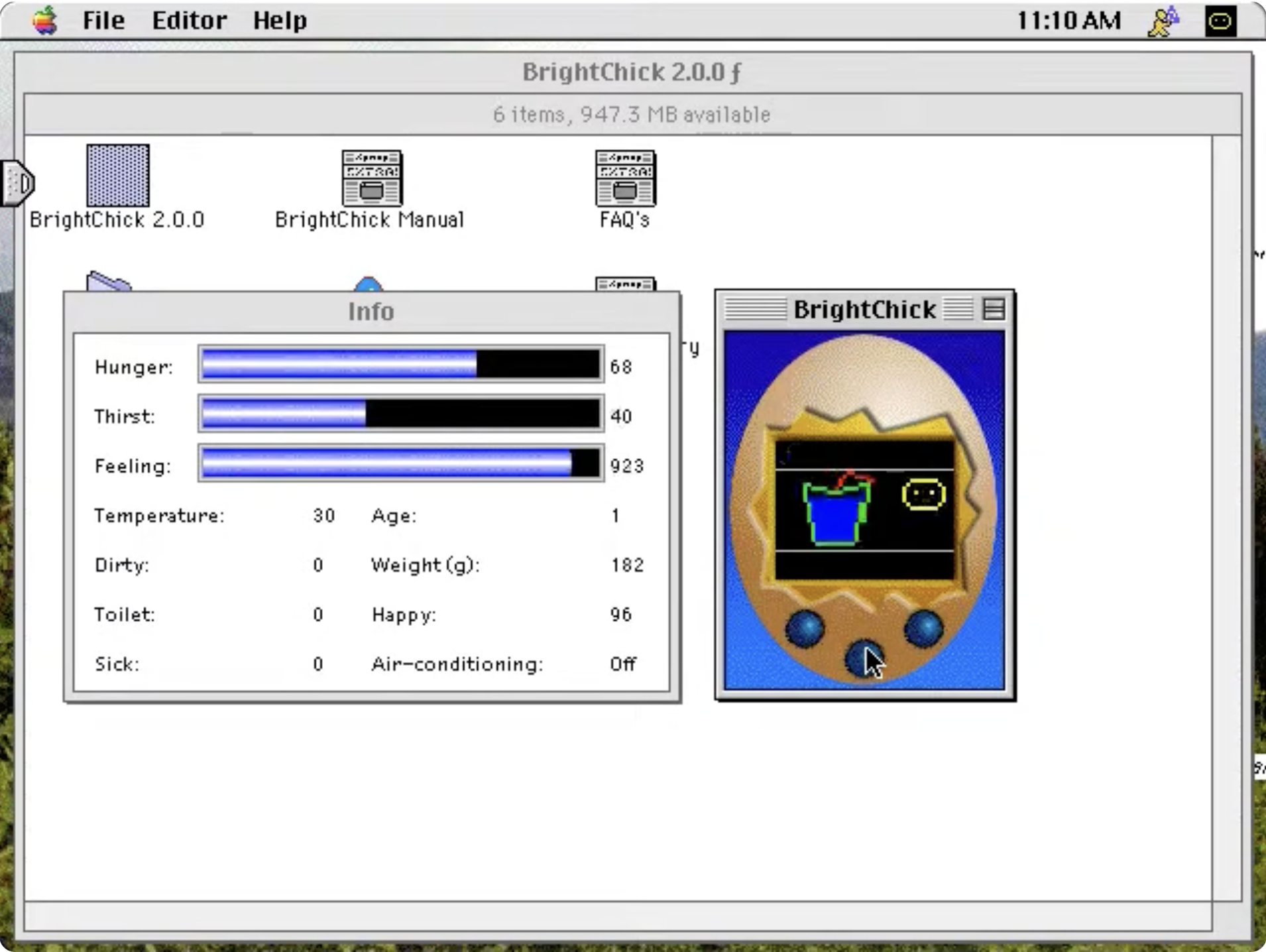Open the Apple menu
The height and width of the screenshot is (952, 1266).
(44, 21)
